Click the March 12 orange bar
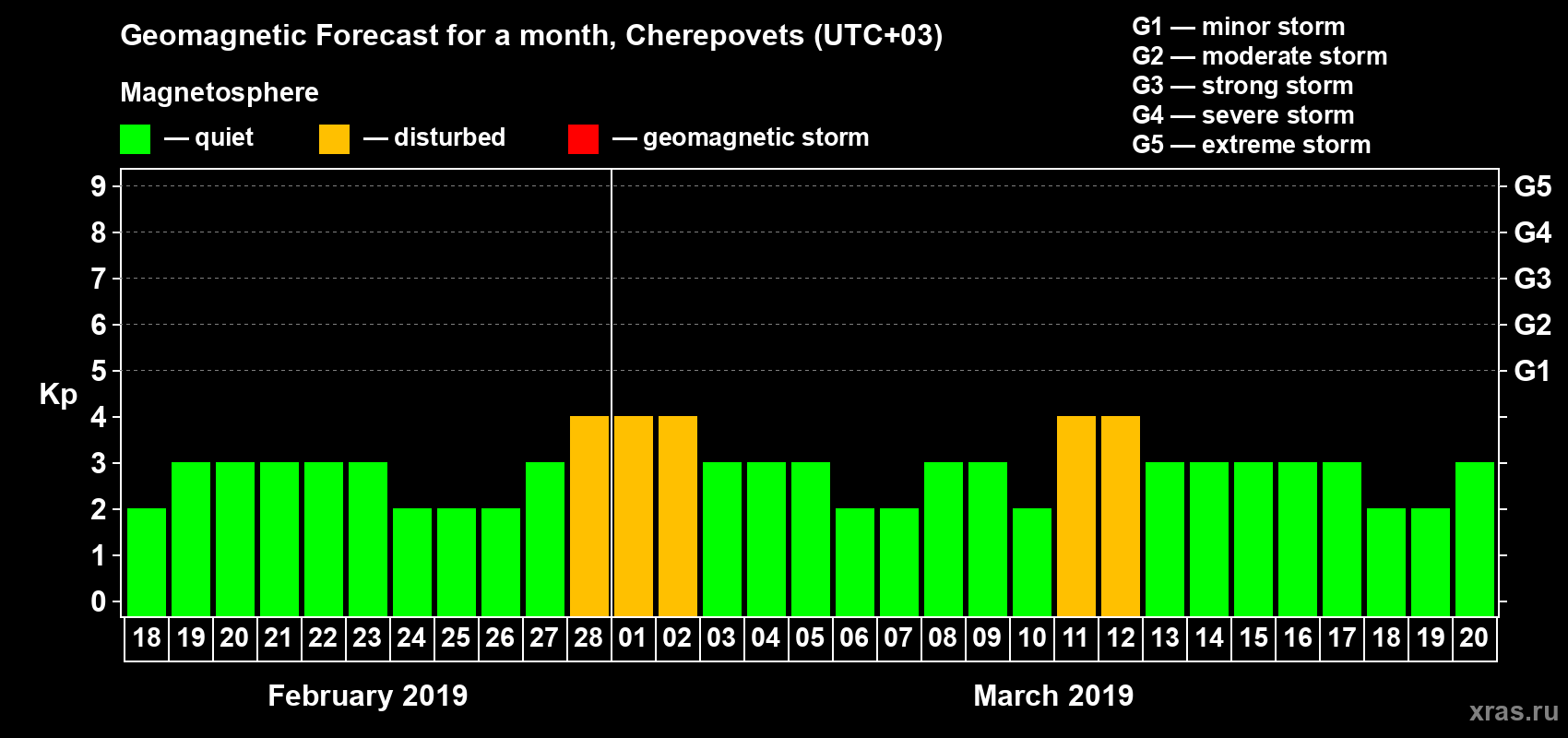 [x=1121, y=516]
